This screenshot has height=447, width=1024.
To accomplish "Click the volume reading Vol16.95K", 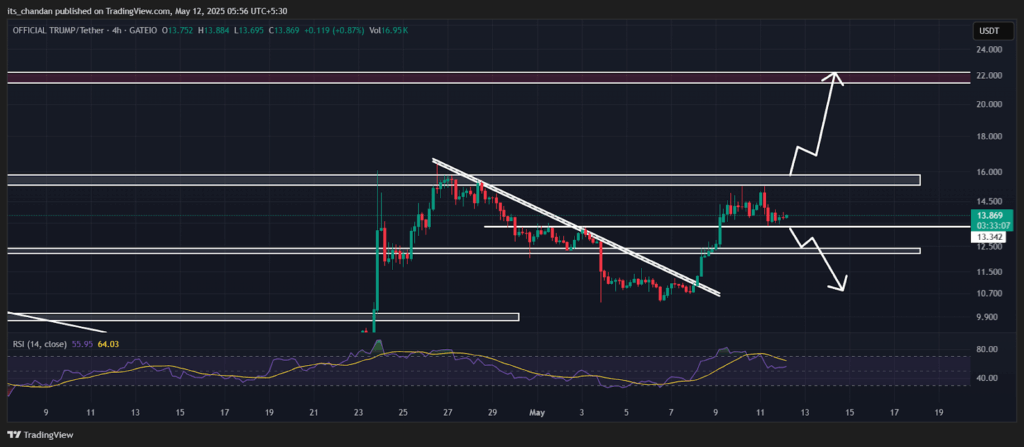I will [388, 30].
